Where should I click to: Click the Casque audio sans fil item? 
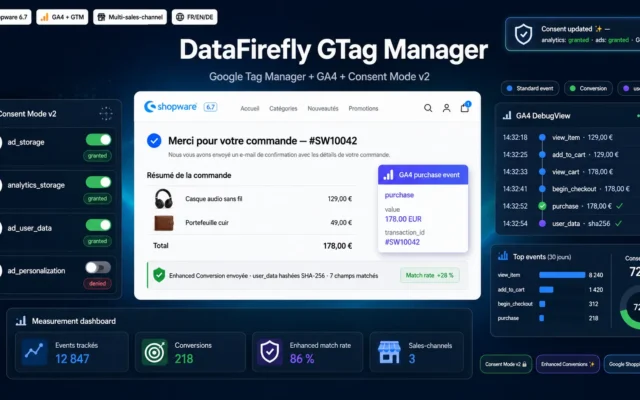point(213,199)
